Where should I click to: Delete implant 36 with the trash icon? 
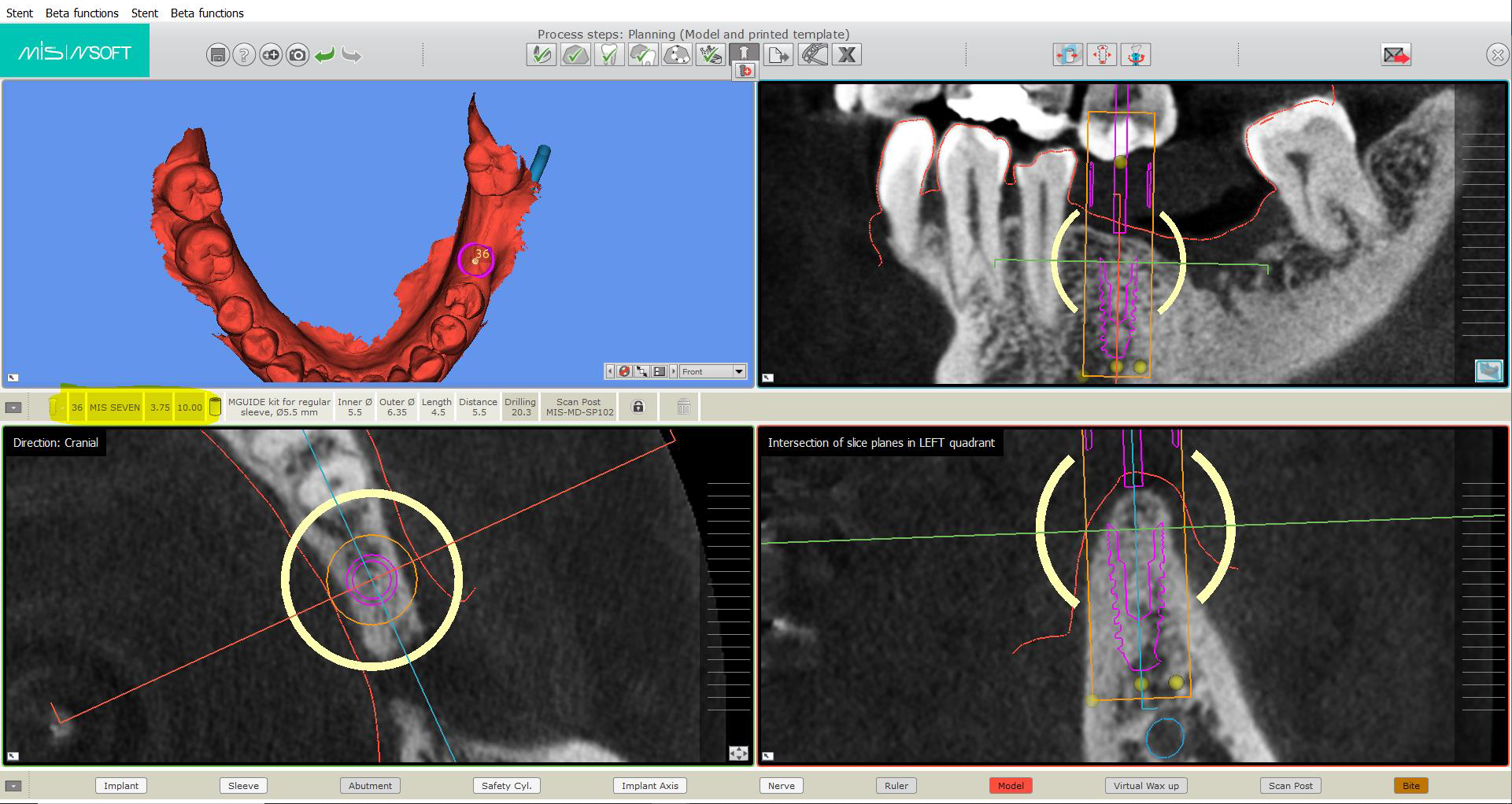(683, 407)
